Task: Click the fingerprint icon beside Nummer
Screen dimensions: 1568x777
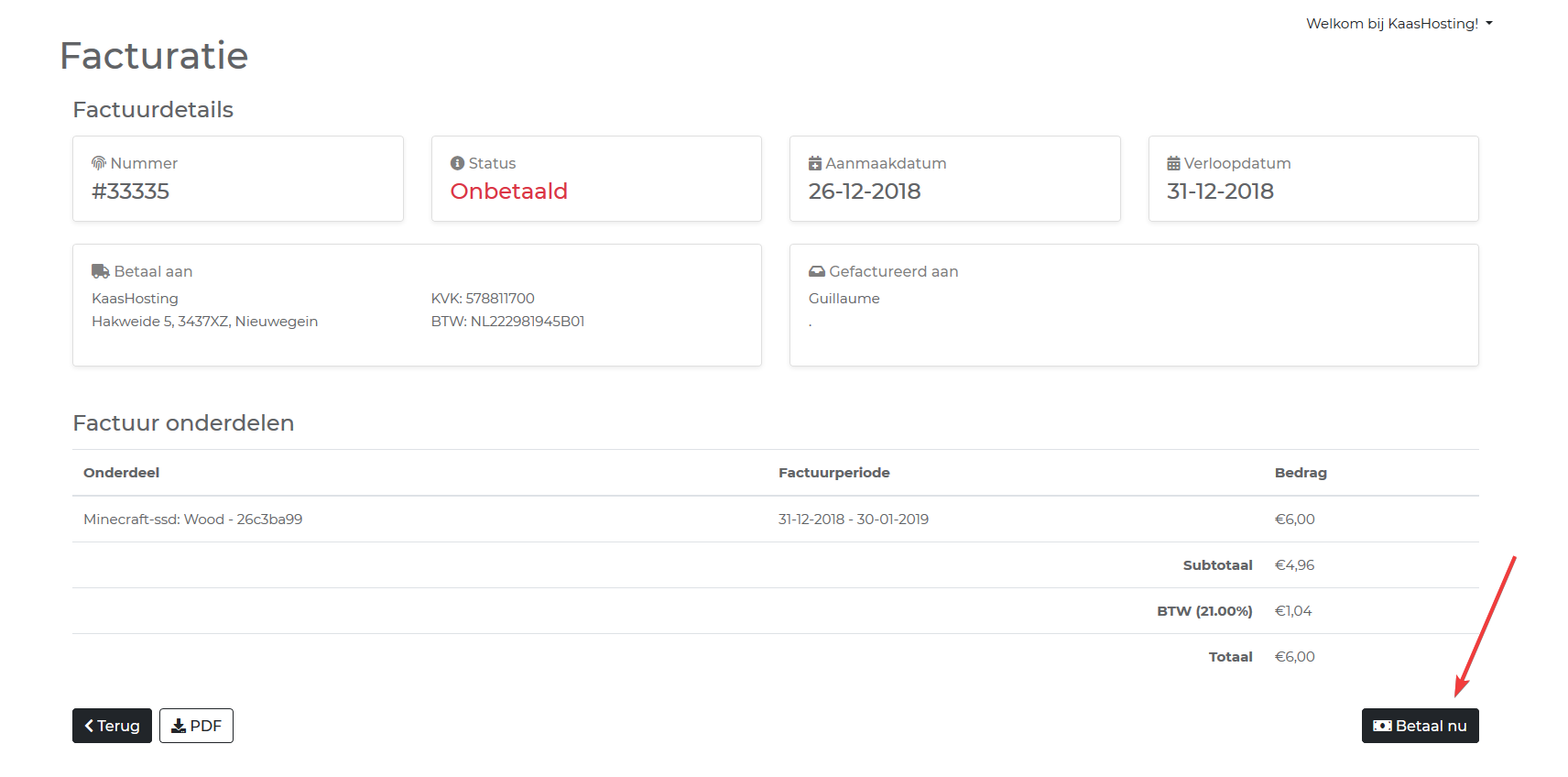Action: 99,163
